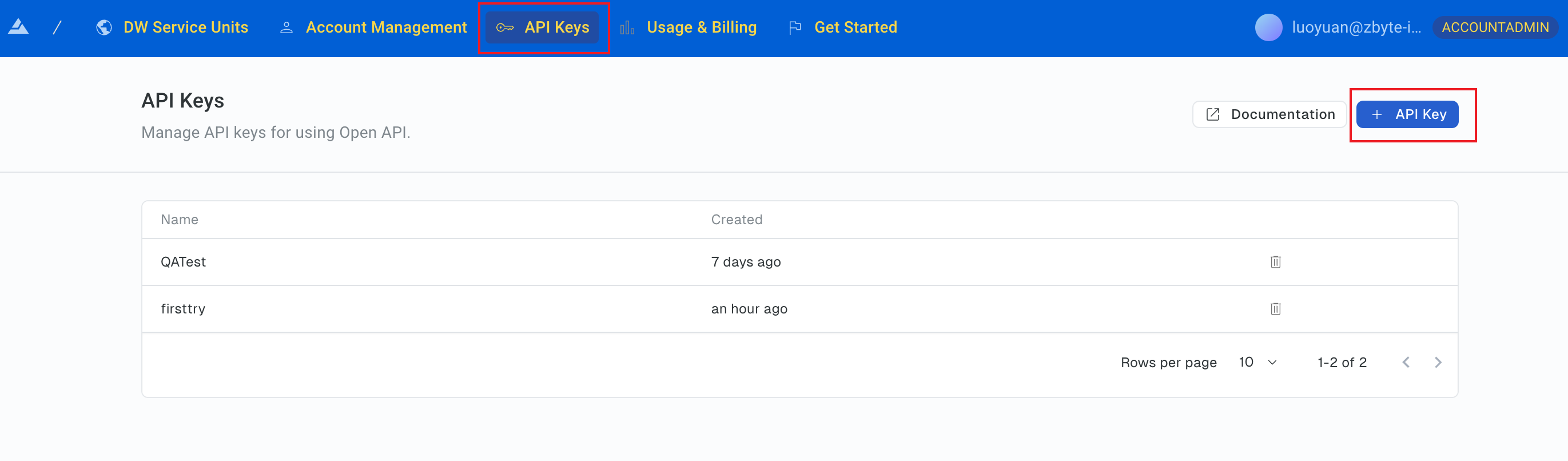The image size is (1568, 461).
Task: Click the breadcrumb slash separator
Action: click(57, 27)
